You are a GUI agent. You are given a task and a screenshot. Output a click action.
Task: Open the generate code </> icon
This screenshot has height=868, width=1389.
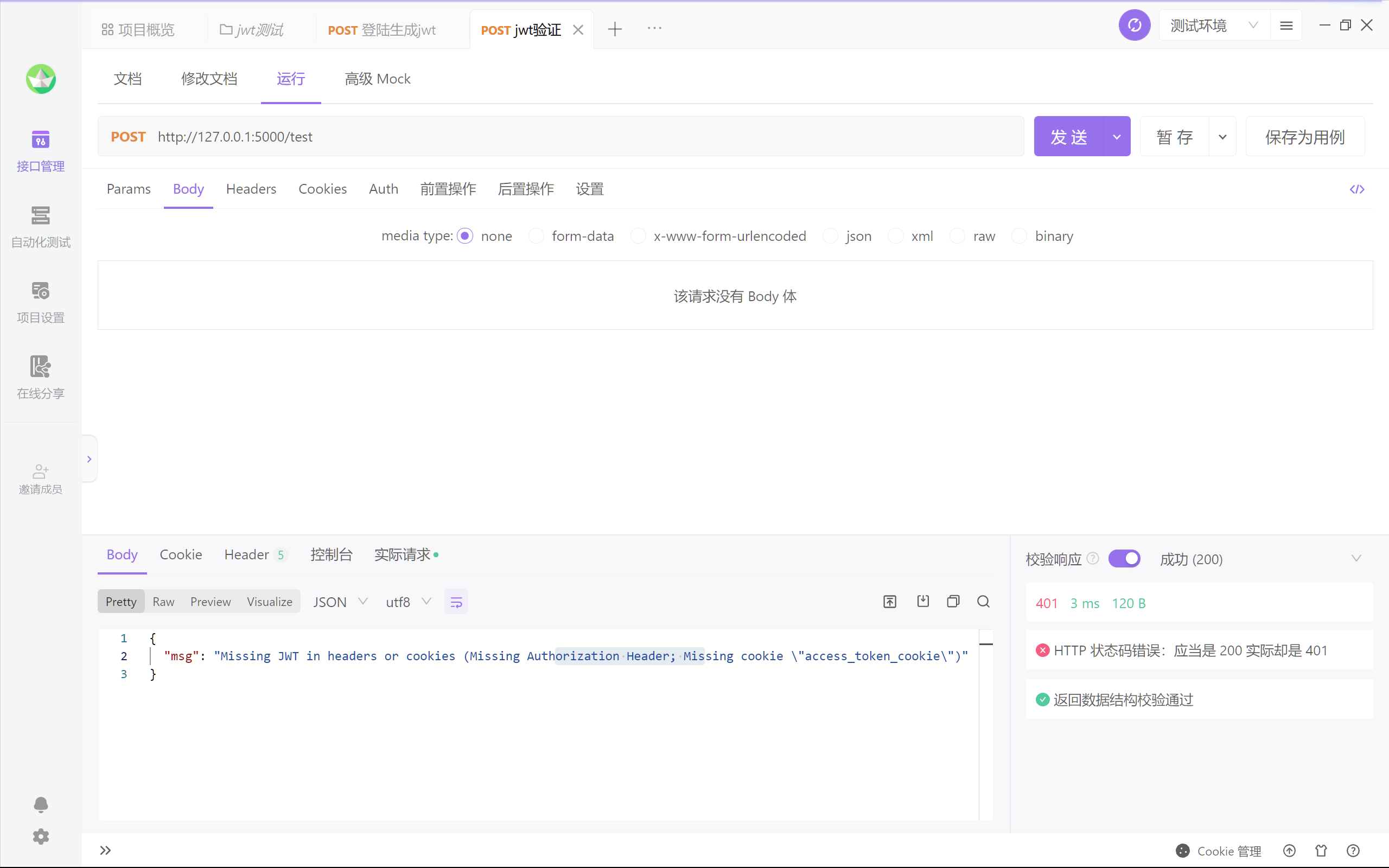pyautogui.click(x=1357, y=189)
